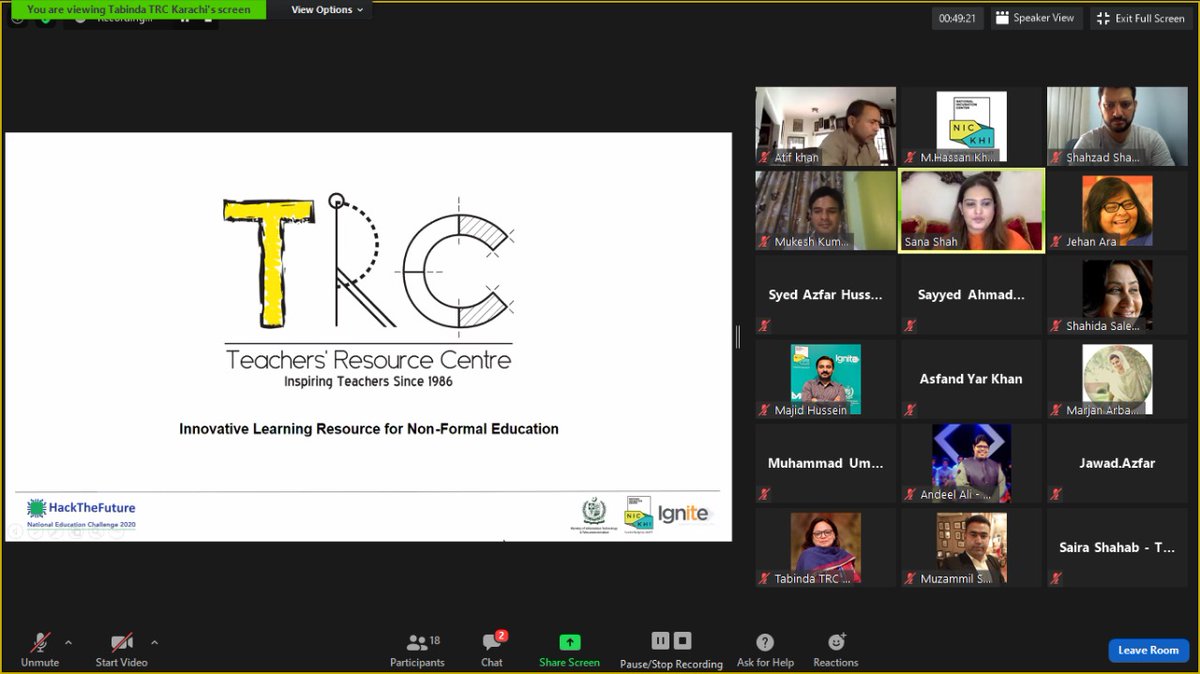This screenshot has width=1200, height=674.
Task: Select Muzammil S thumbnail
Action: point(972,547)
